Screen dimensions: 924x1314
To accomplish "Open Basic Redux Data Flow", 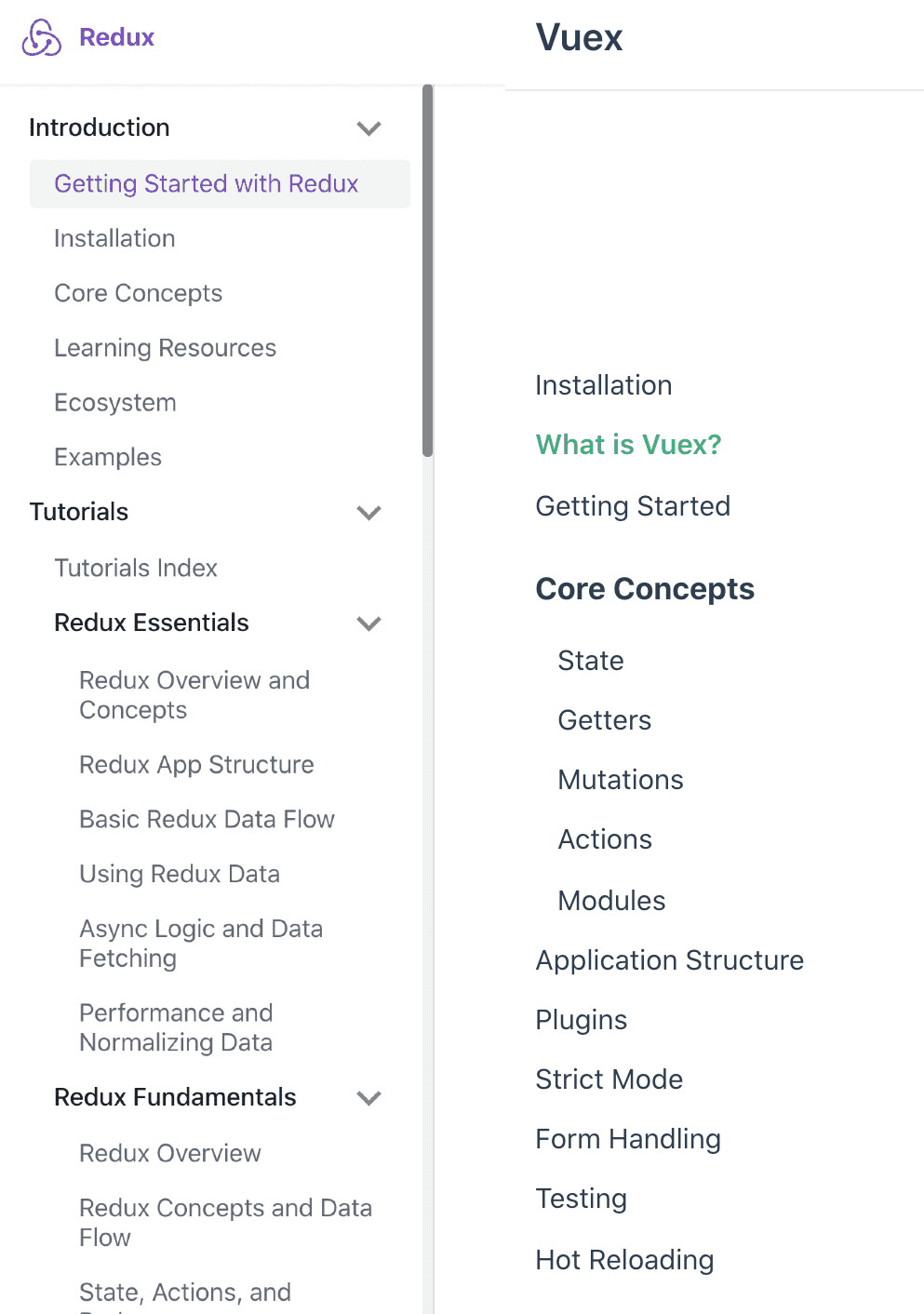I will click(x=207, y=820).
